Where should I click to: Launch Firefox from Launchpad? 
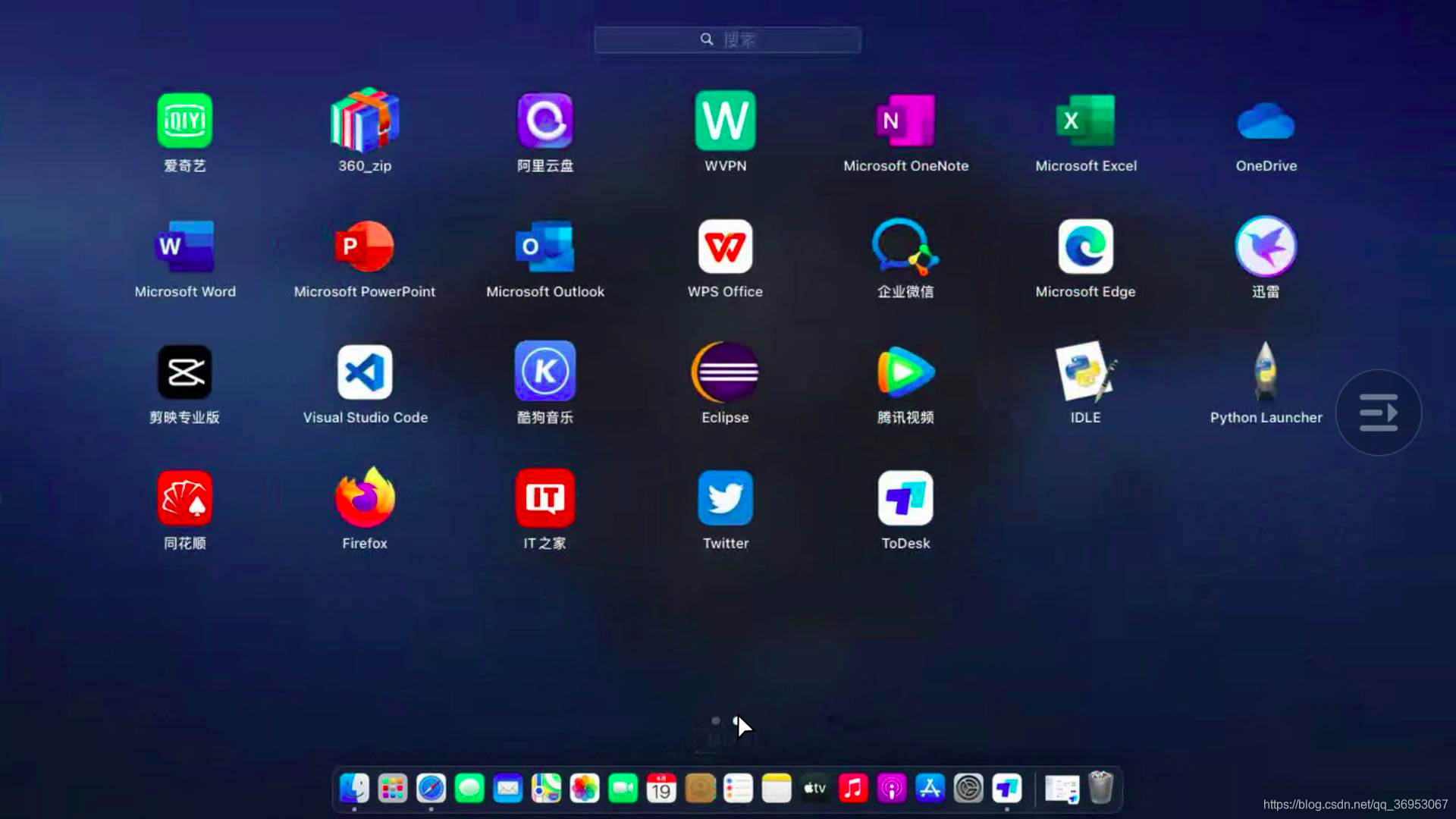coord(365,497)
